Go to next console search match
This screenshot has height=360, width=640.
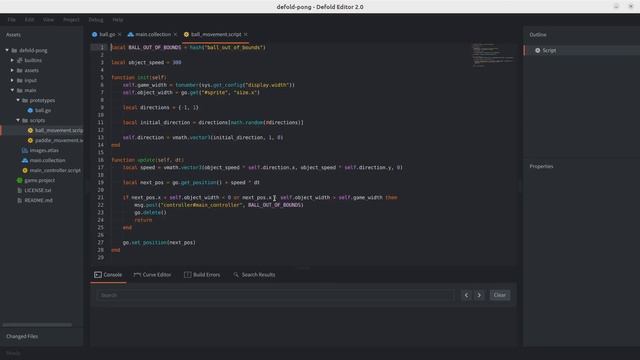tap(479, 295)
